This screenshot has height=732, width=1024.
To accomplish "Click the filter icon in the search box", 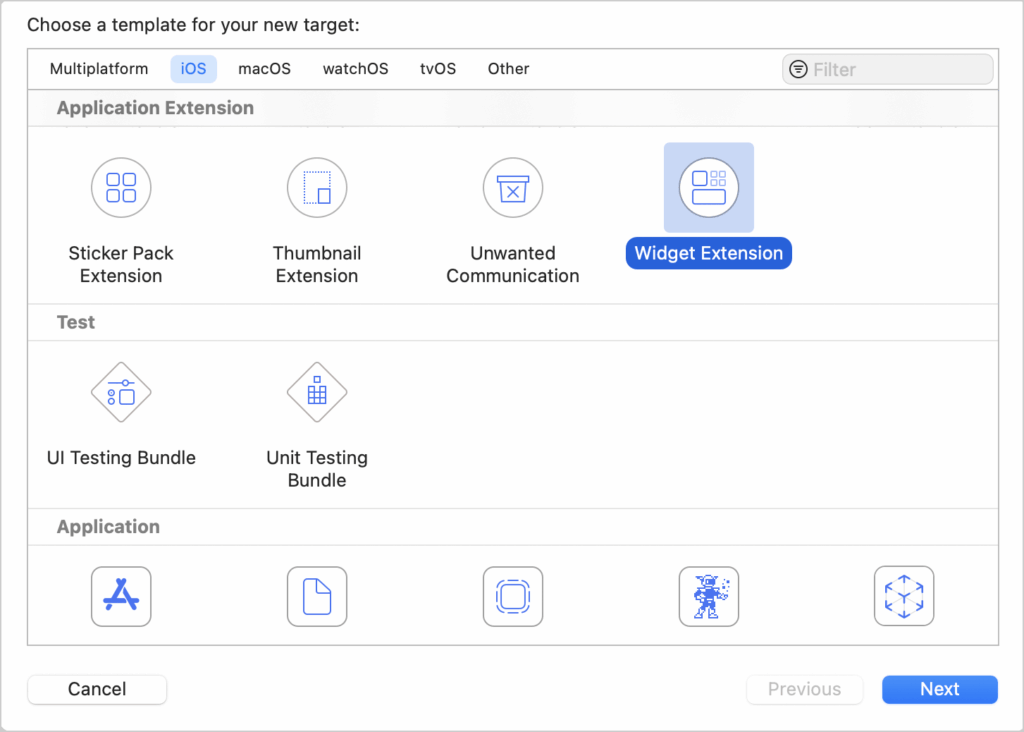I will 798,70.
